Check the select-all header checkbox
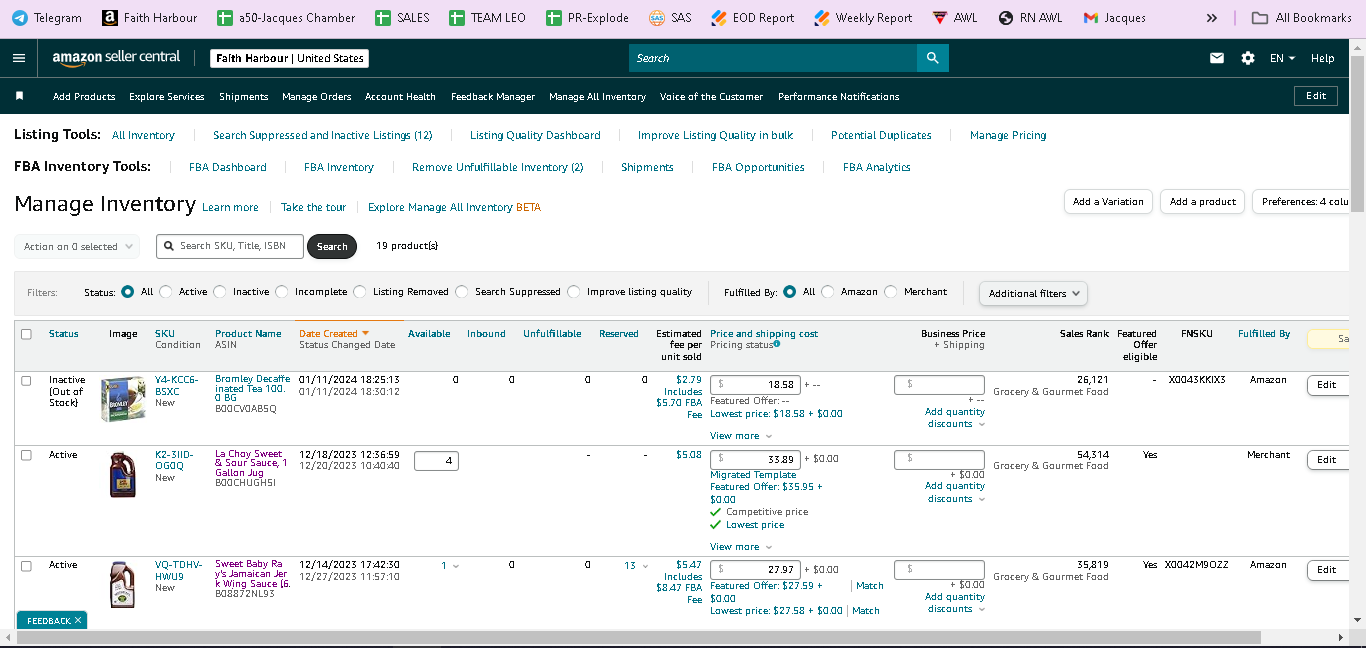 tap(27, 334)
